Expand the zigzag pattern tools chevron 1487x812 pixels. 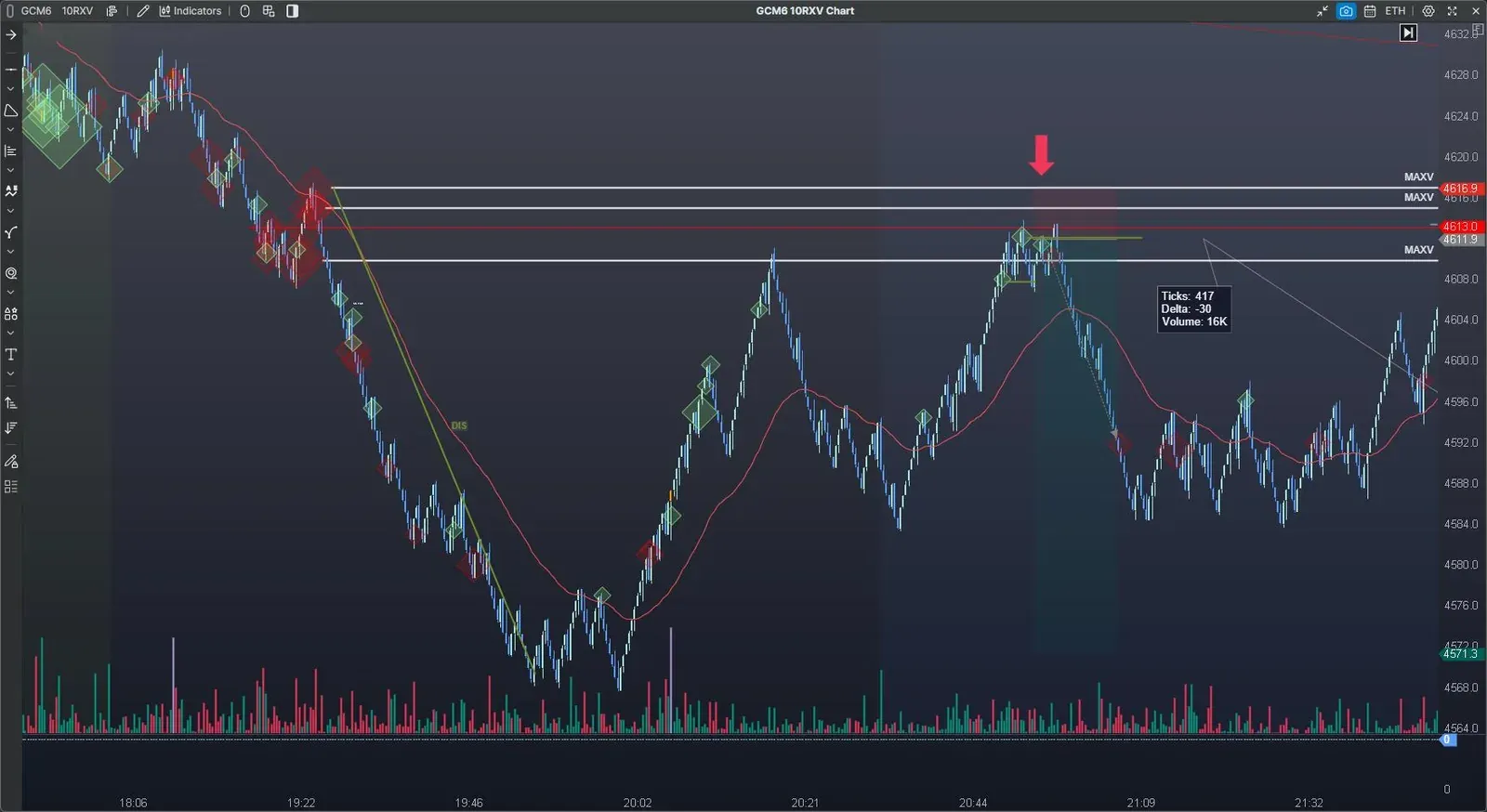pos(11,211)
